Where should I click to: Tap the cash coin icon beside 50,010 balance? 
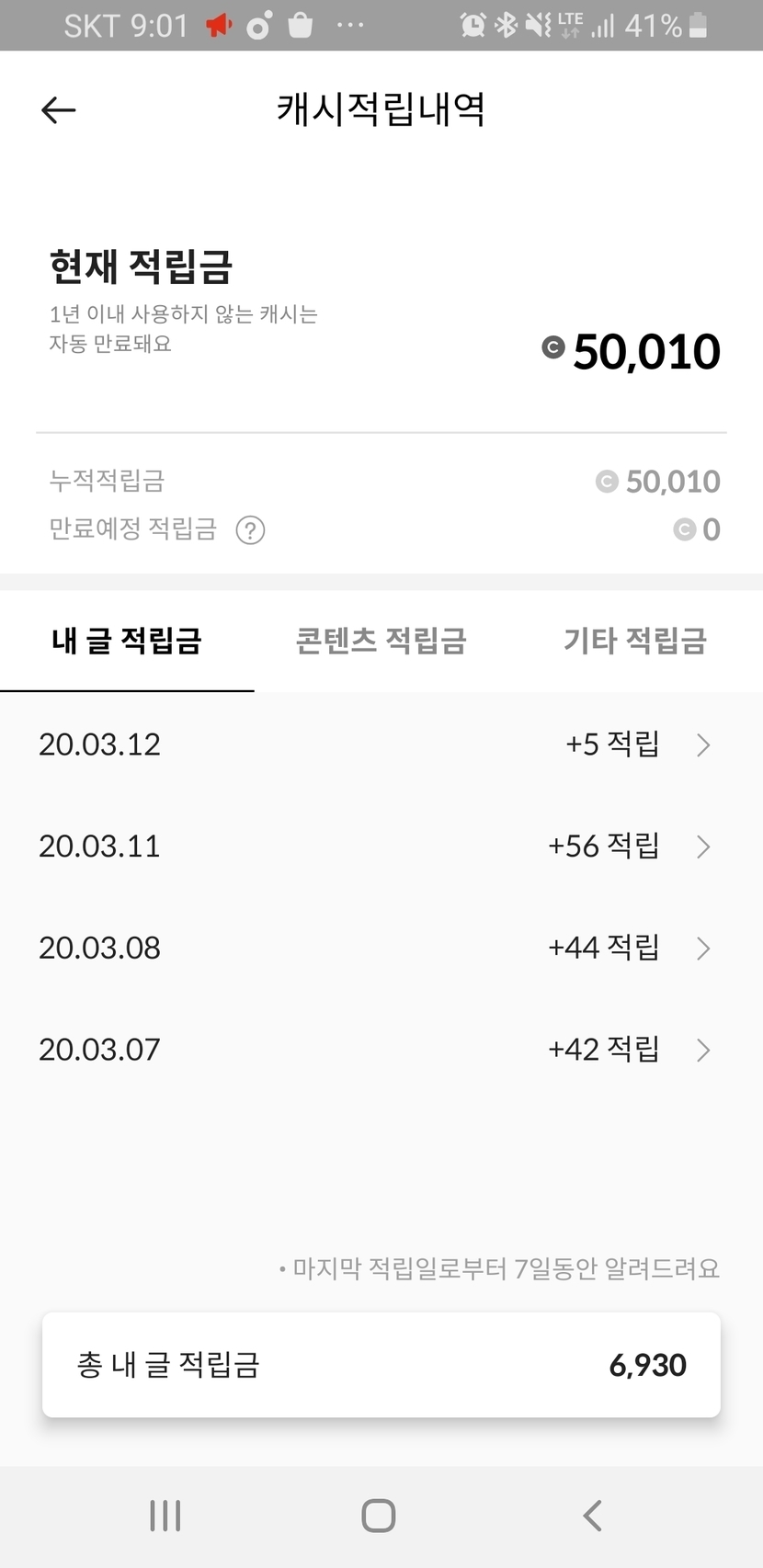tap(552, 347)
